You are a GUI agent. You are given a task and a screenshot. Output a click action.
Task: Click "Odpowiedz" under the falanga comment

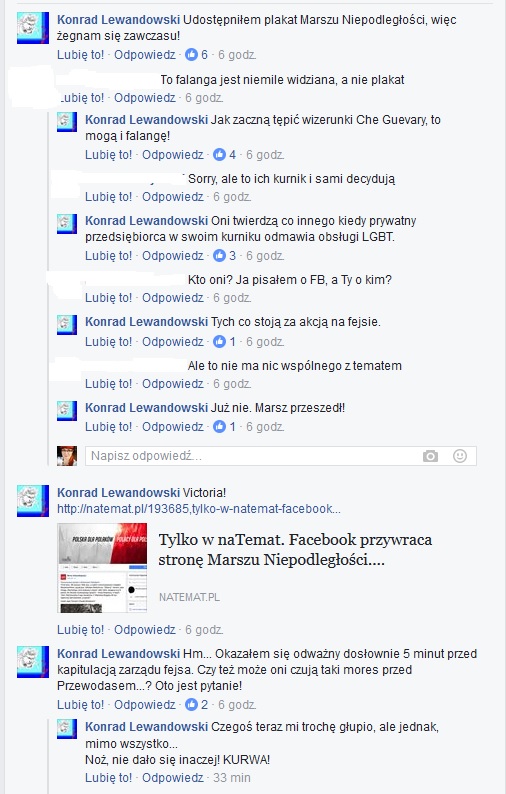point(145,98)
